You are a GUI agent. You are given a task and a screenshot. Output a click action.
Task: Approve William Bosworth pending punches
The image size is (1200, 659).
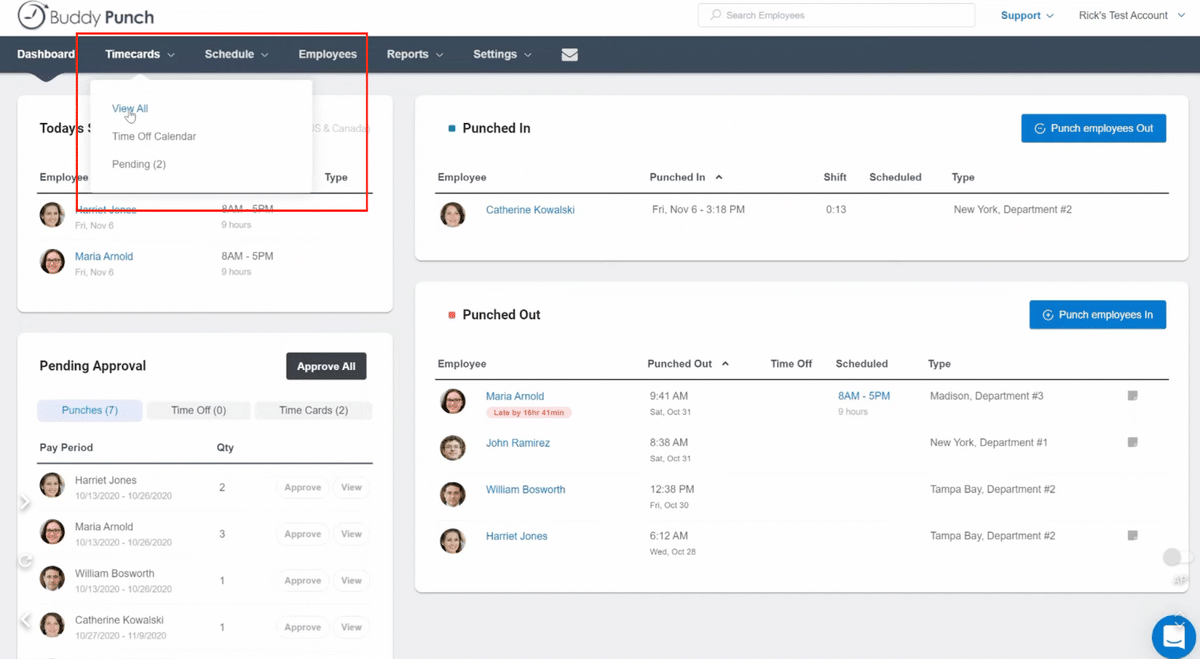[x=302, y=580]
